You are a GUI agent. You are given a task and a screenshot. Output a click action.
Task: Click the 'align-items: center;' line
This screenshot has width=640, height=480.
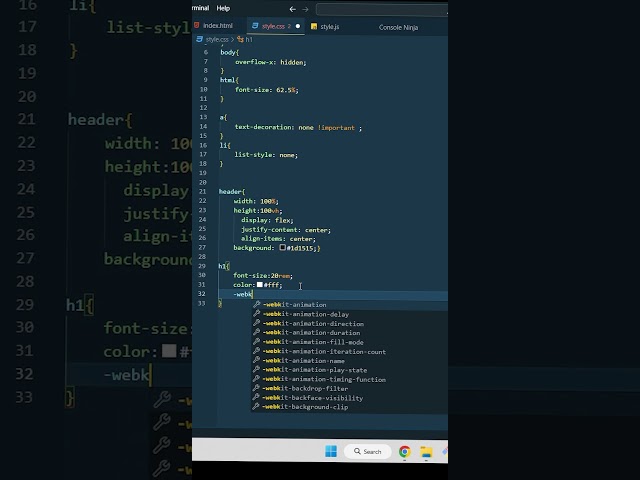(278, 239)
